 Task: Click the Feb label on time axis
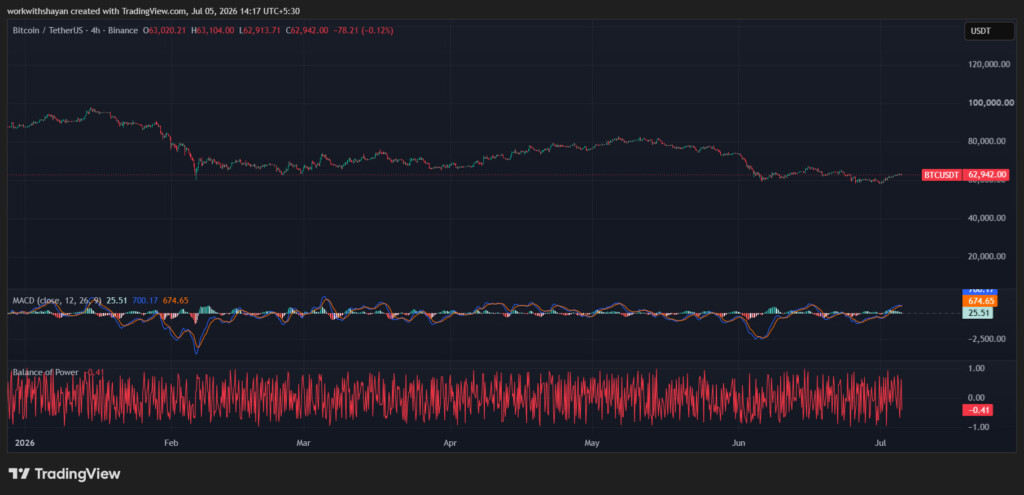(171, 443)
